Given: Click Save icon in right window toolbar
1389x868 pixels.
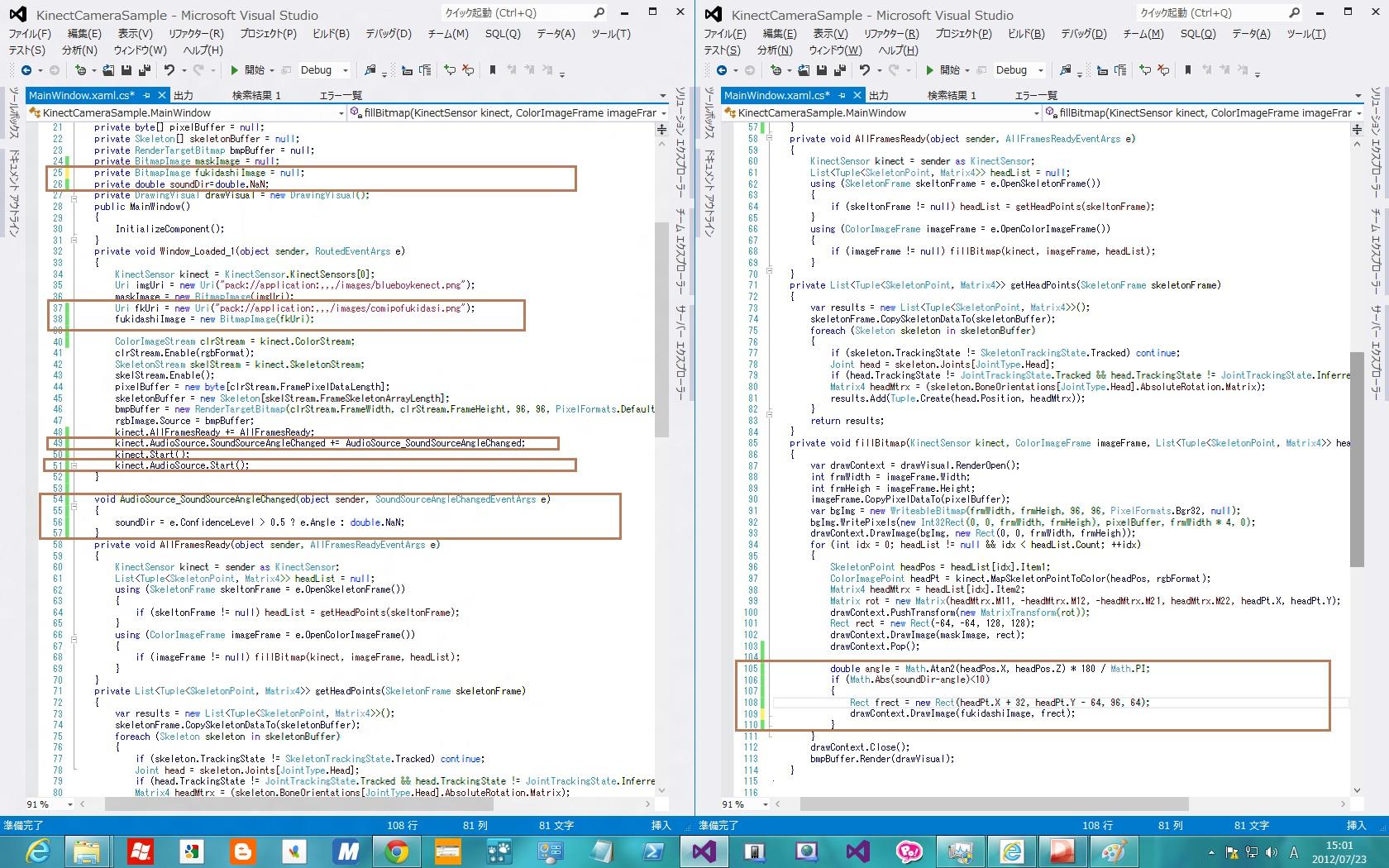Looking at the screenshot, I should pyautogui.click(x=822, y=70).
